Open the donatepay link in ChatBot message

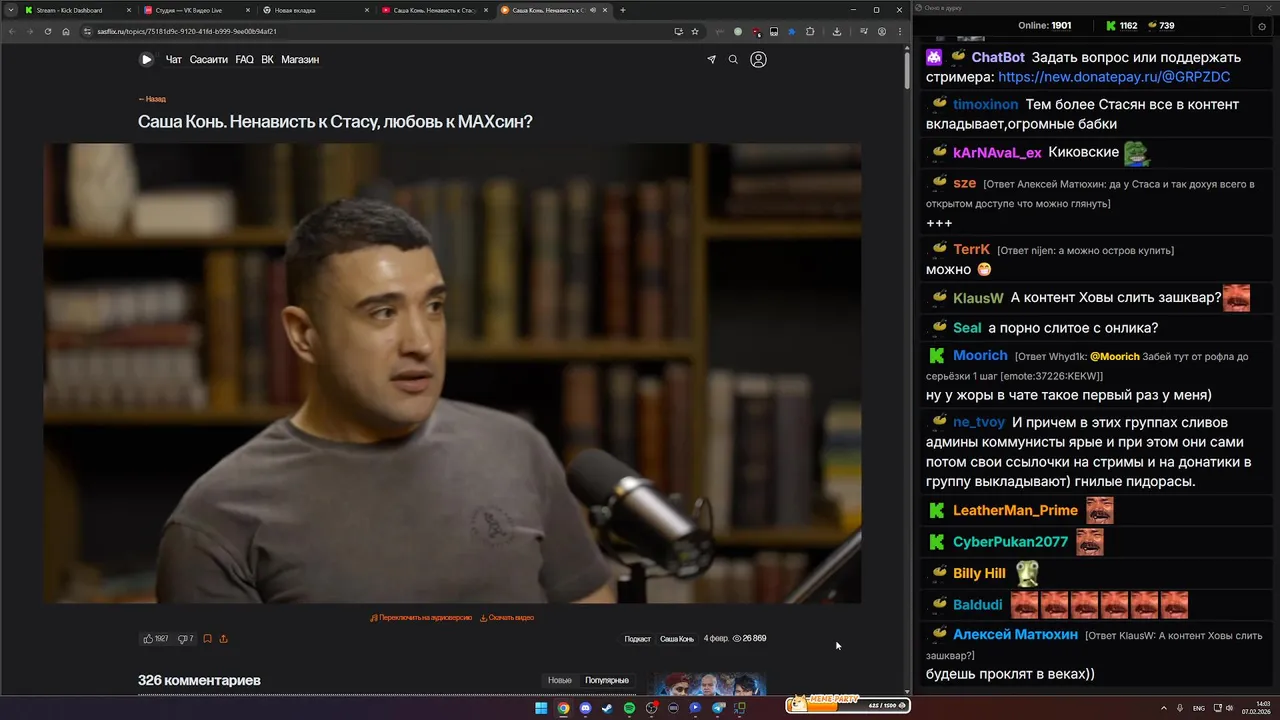point(1114,77)
